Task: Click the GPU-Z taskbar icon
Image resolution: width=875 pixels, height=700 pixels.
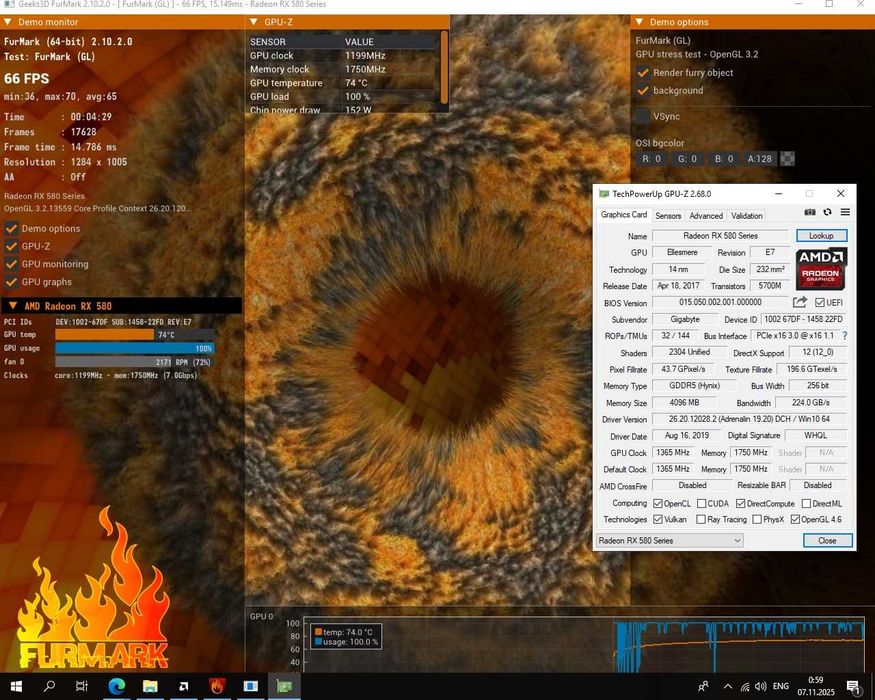Action: [x=285, y=686]
